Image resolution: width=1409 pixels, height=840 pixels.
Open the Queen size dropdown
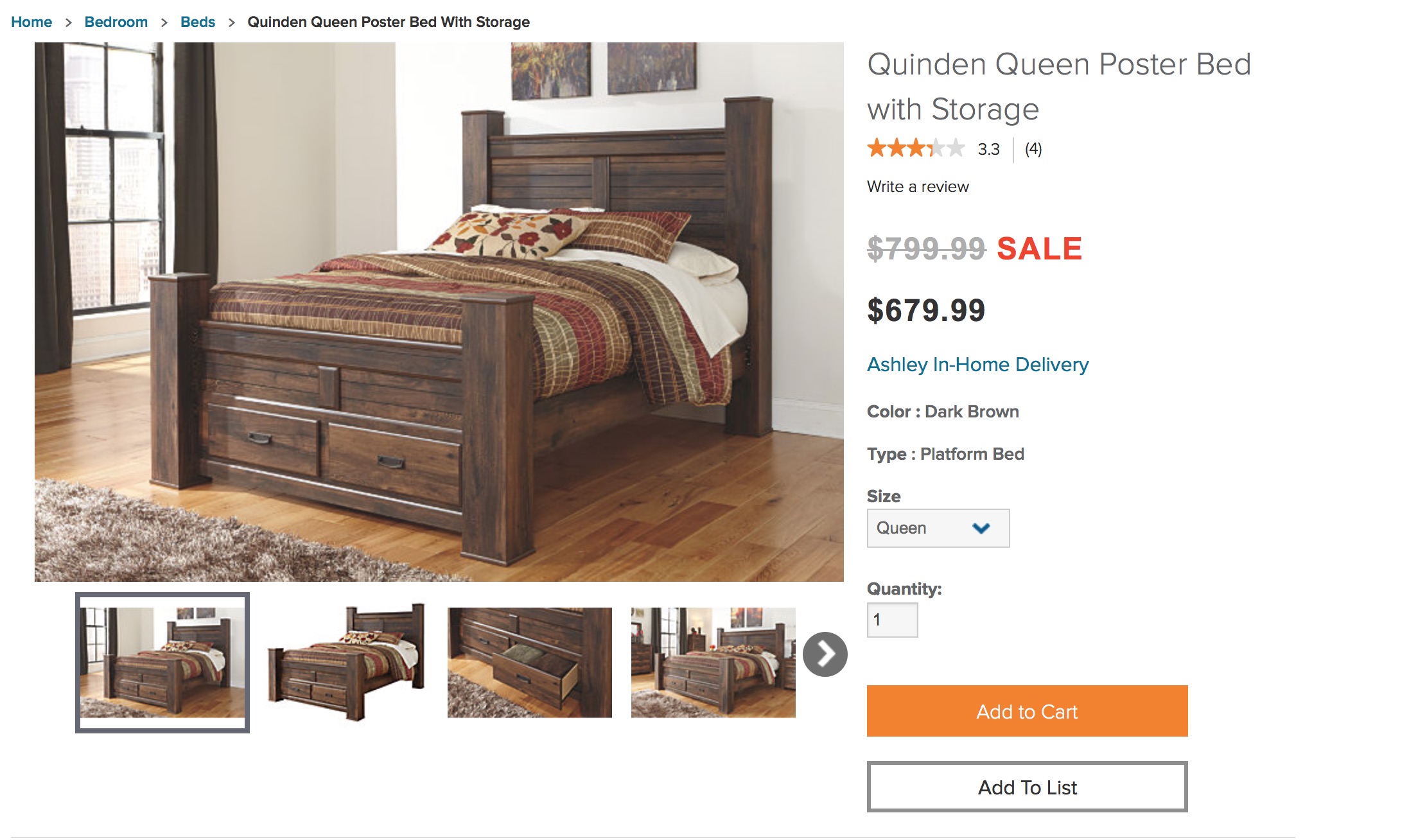tap(938, 528)
